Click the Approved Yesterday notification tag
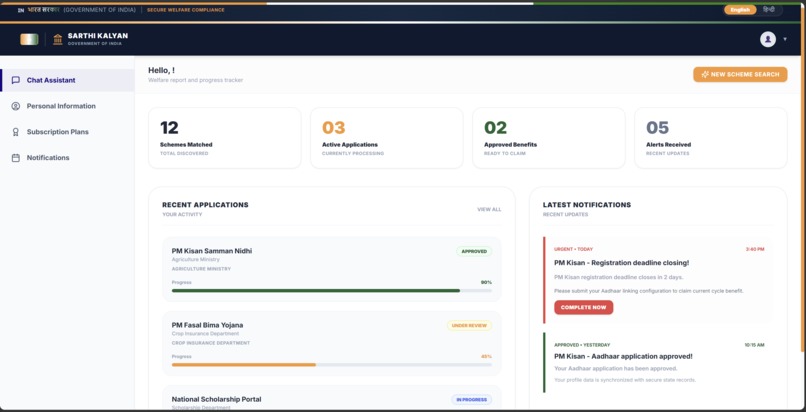The width and height of the screenshot is (806, 412). coord(582,345)
